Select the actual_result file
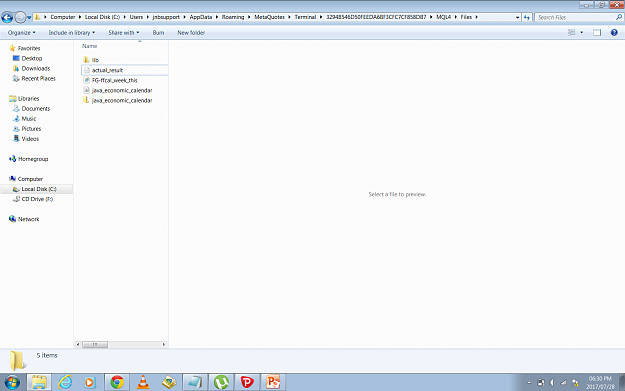This screenshot has height=391, width=625. (x=108, y=70)
